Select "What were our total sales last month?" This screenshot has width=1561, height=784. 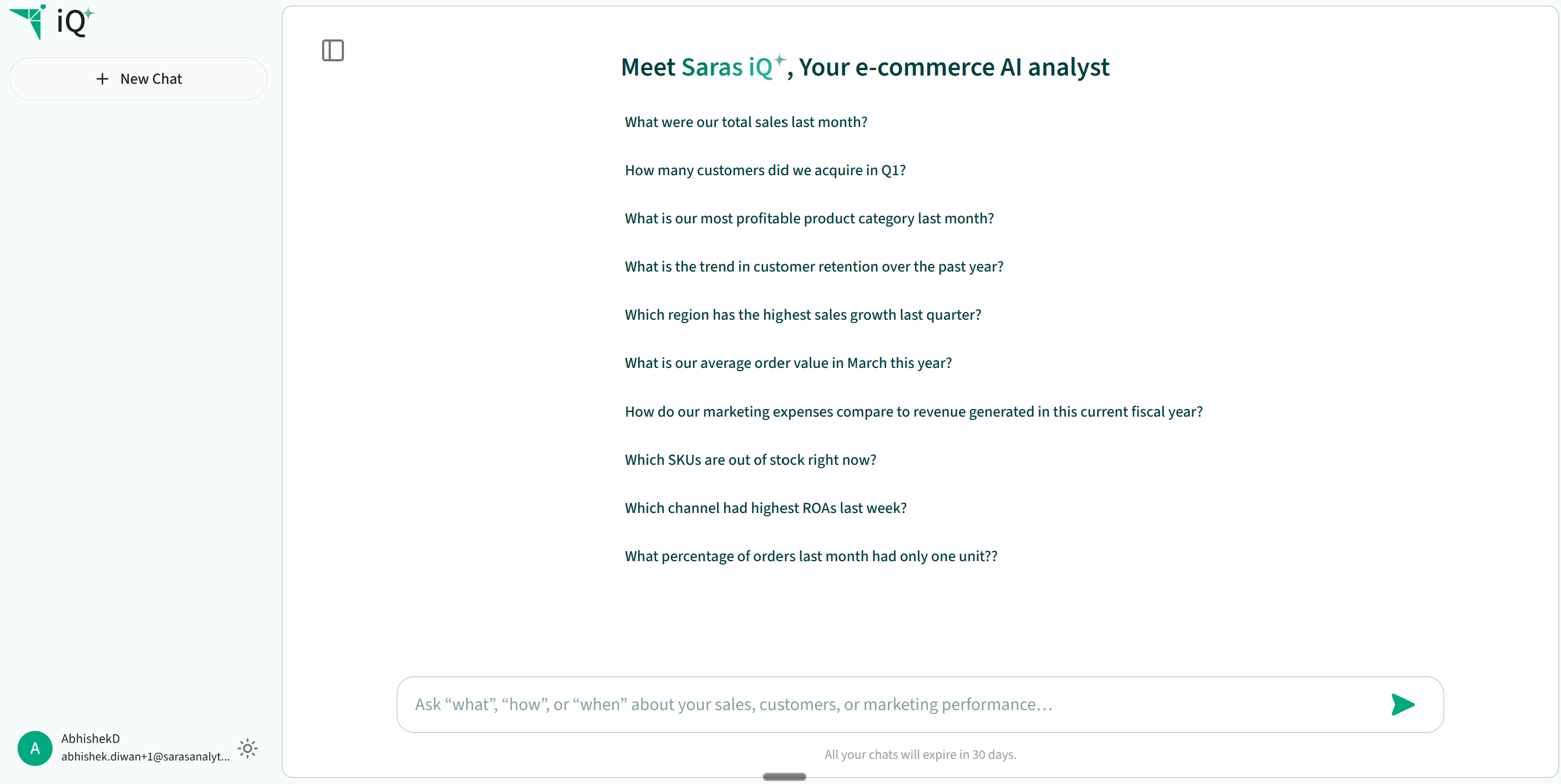point(746,122)
